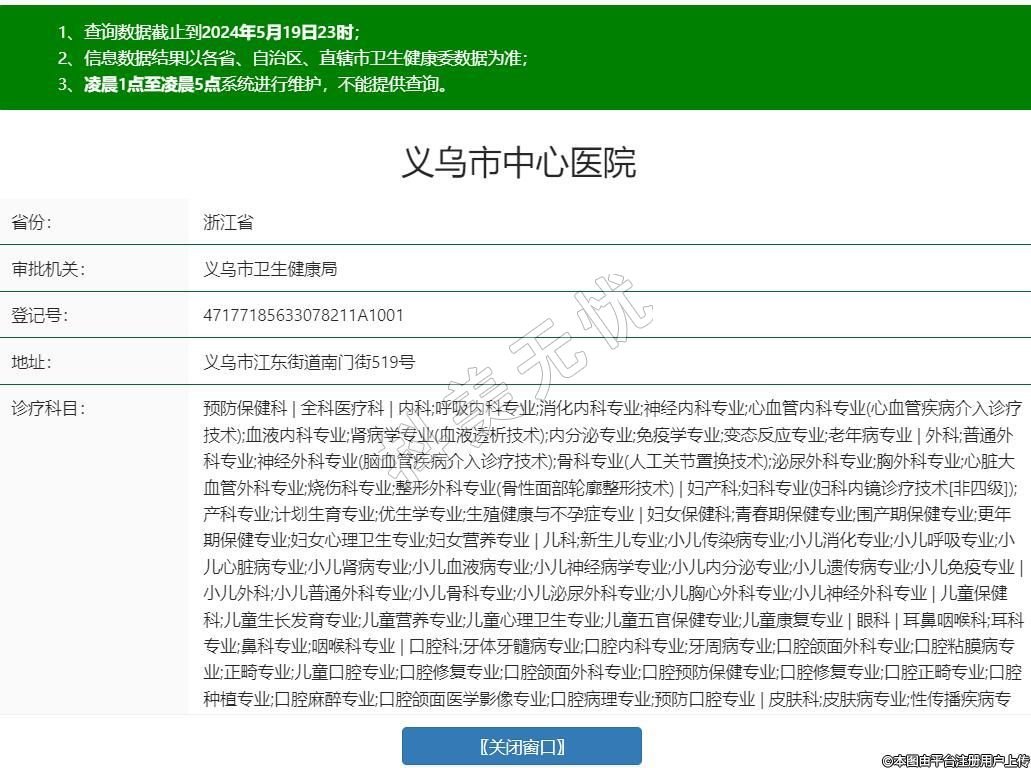This screenshot has height=768, width=1031.
Task: Click the 义乌市中心医院 hospital title
Action: click(518, 162)
